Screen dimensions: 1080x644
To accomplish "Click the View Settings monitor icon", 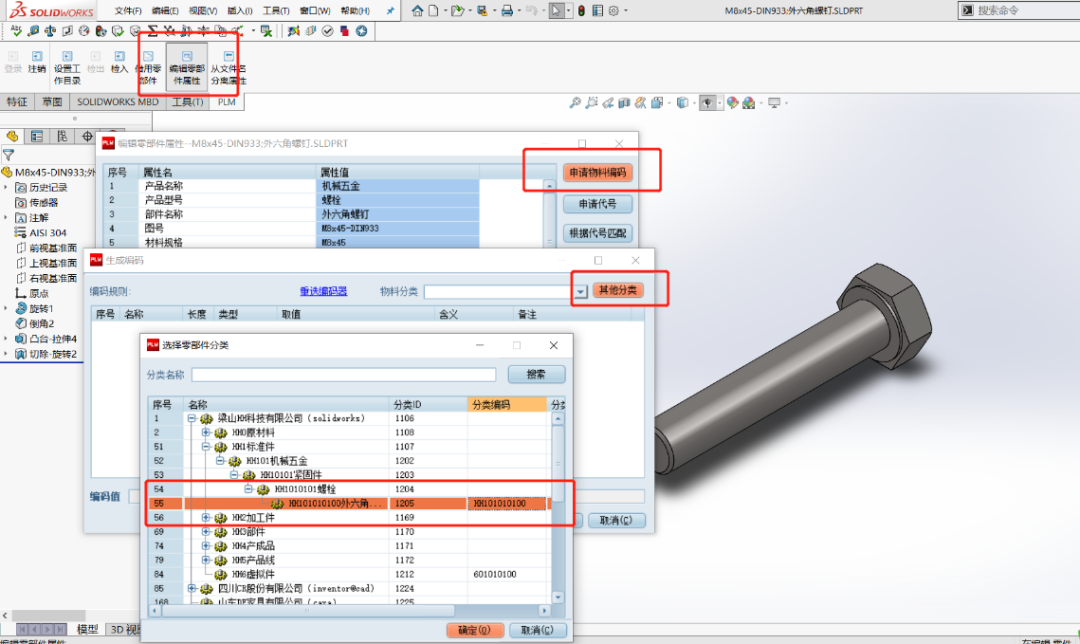I will click(774, 103).
